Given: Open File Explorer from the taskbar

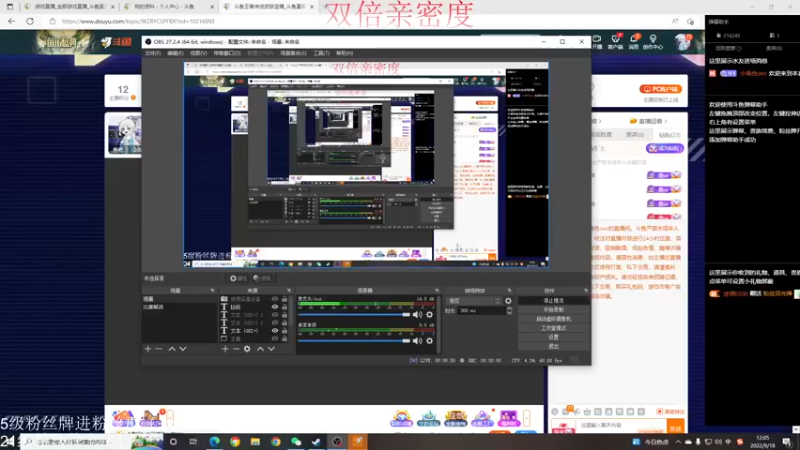Looking at the screenshot, I should [x=255, y=442].
